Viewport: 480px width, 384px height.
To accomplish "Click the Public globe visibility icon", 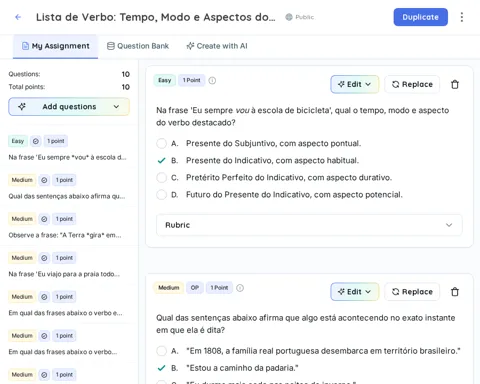I will (289, 17).
